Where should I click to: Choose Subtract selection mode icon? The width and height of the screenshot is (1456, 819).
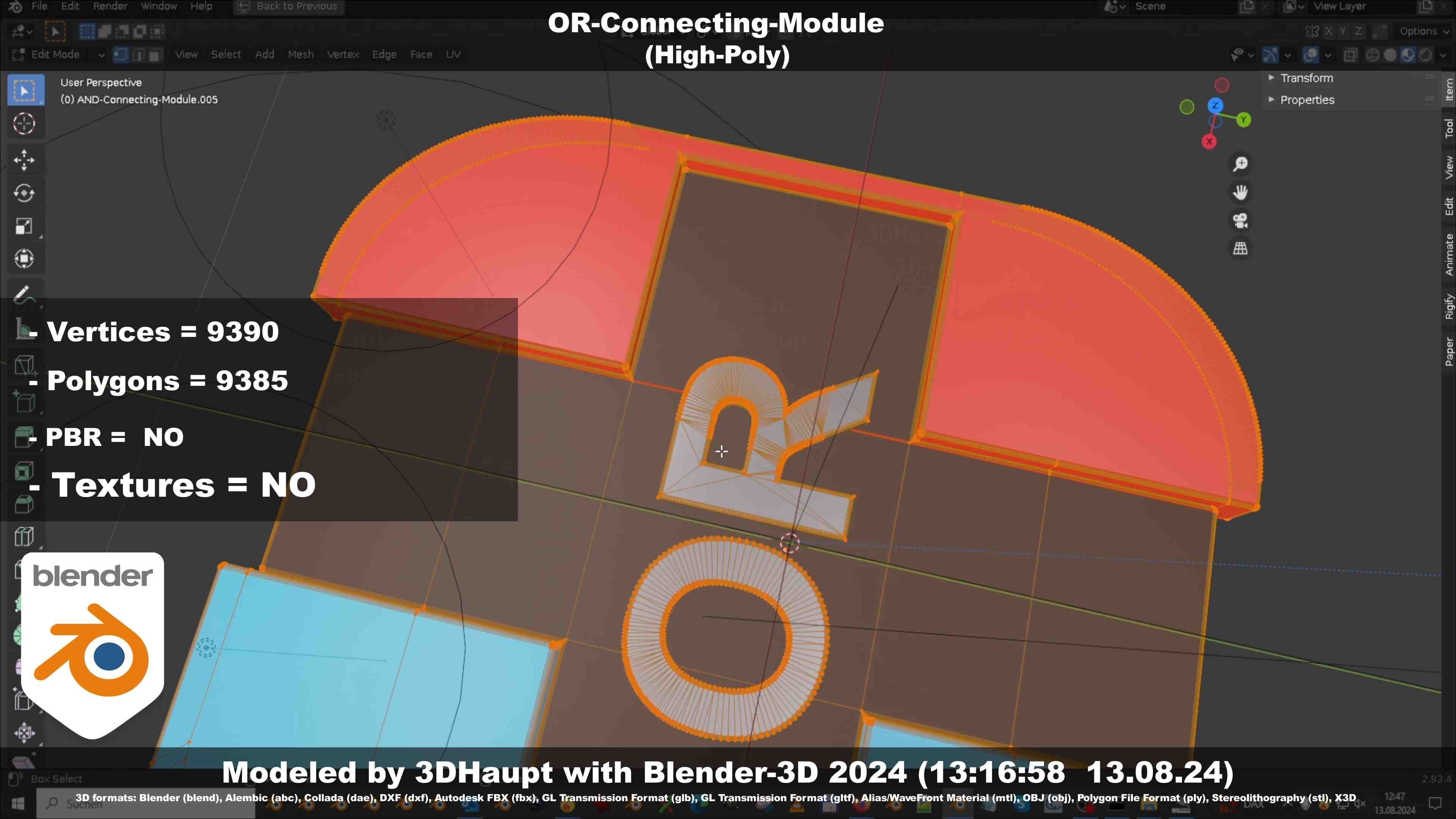pos(122,31)
